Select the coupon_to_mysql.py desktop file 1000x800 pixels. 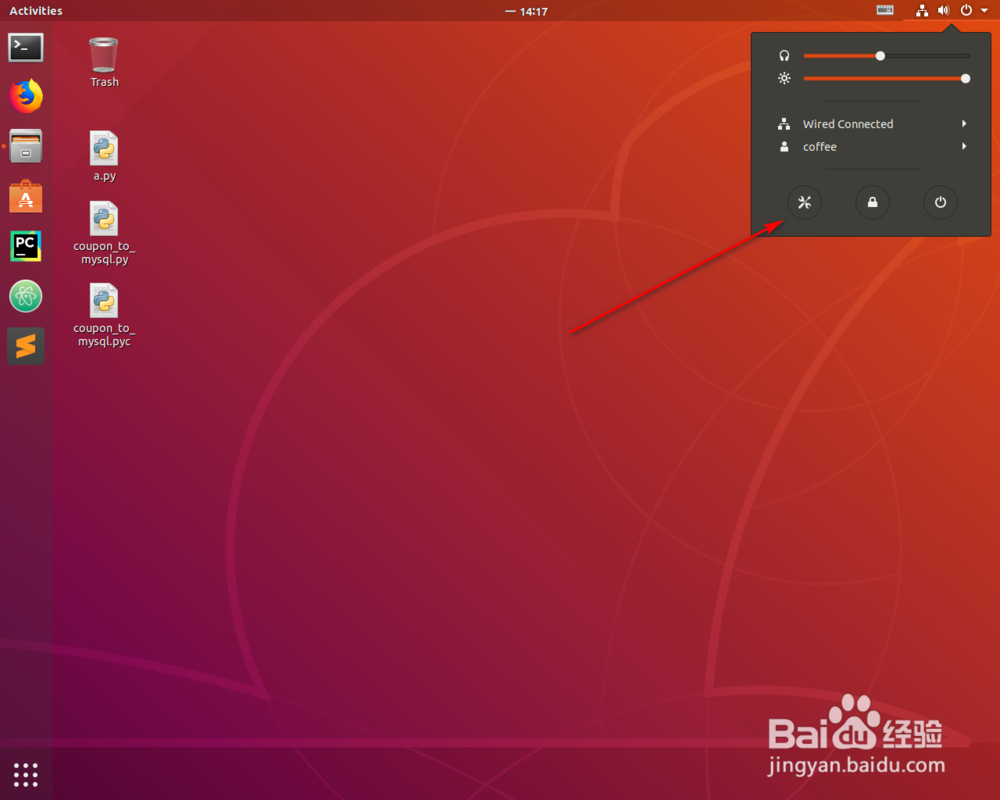point(104,233)
